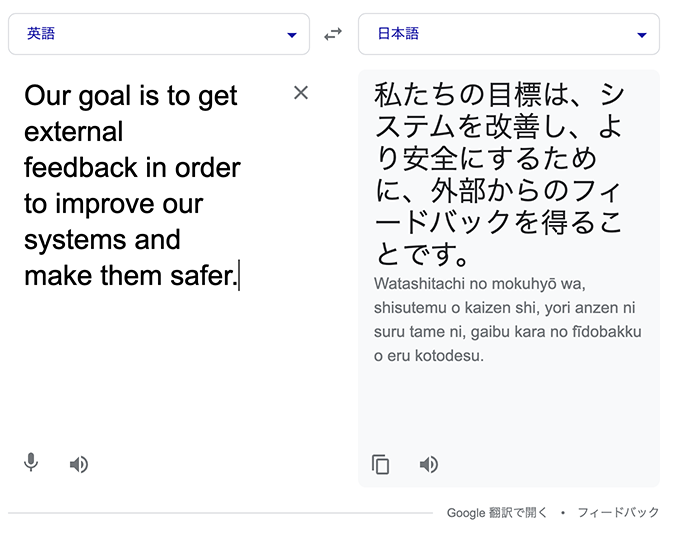Start voice input with microphone
Viewport: 684px width, 543px height.
[x=31, y=463]
